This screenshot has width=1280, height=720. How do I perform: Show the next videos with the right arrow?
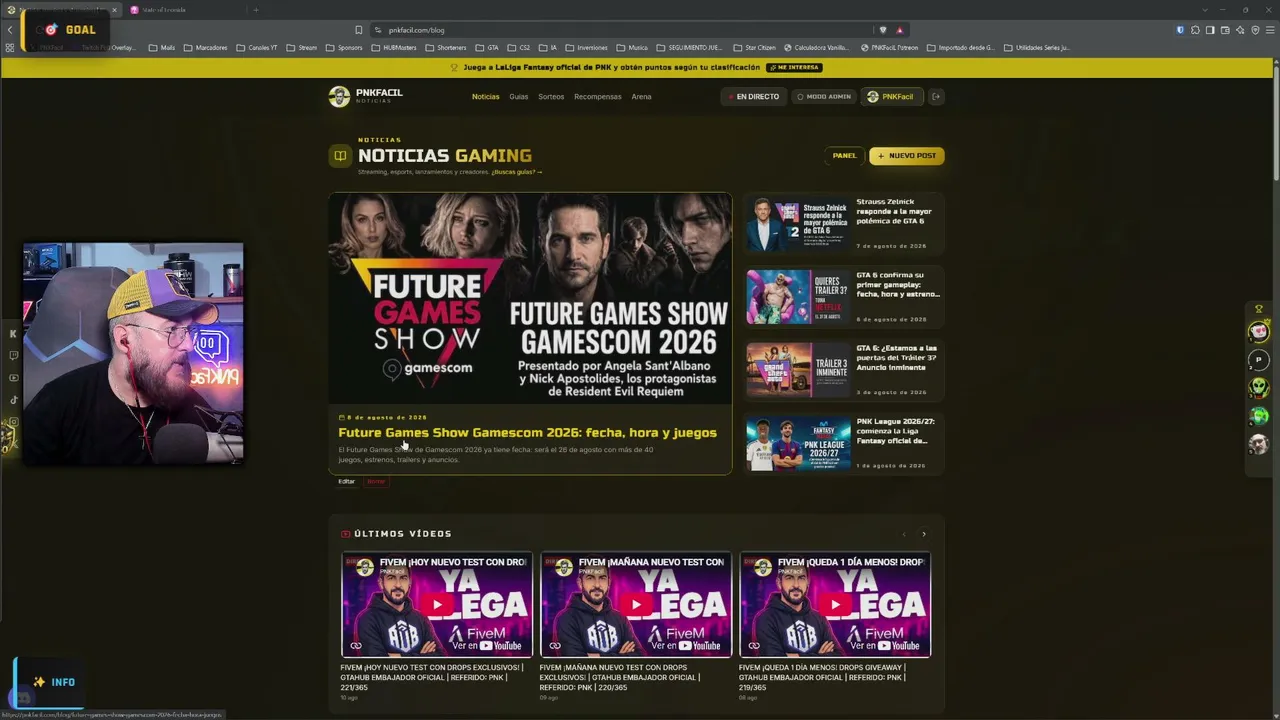tap(923, 534)
